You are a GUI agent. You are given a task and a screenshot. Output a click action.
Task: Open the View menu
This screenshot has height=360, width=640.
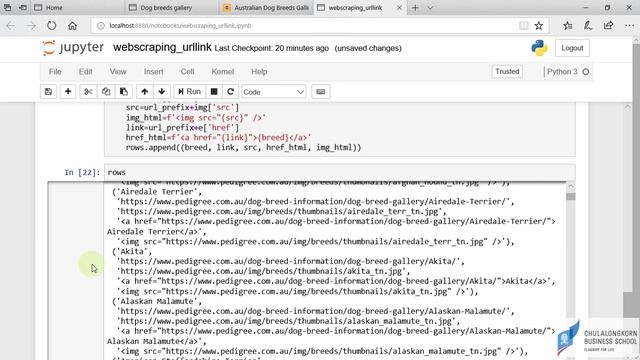118,72
